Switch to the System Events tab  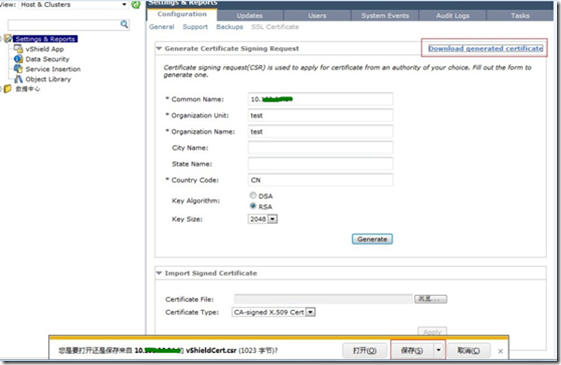coord(385,15)
